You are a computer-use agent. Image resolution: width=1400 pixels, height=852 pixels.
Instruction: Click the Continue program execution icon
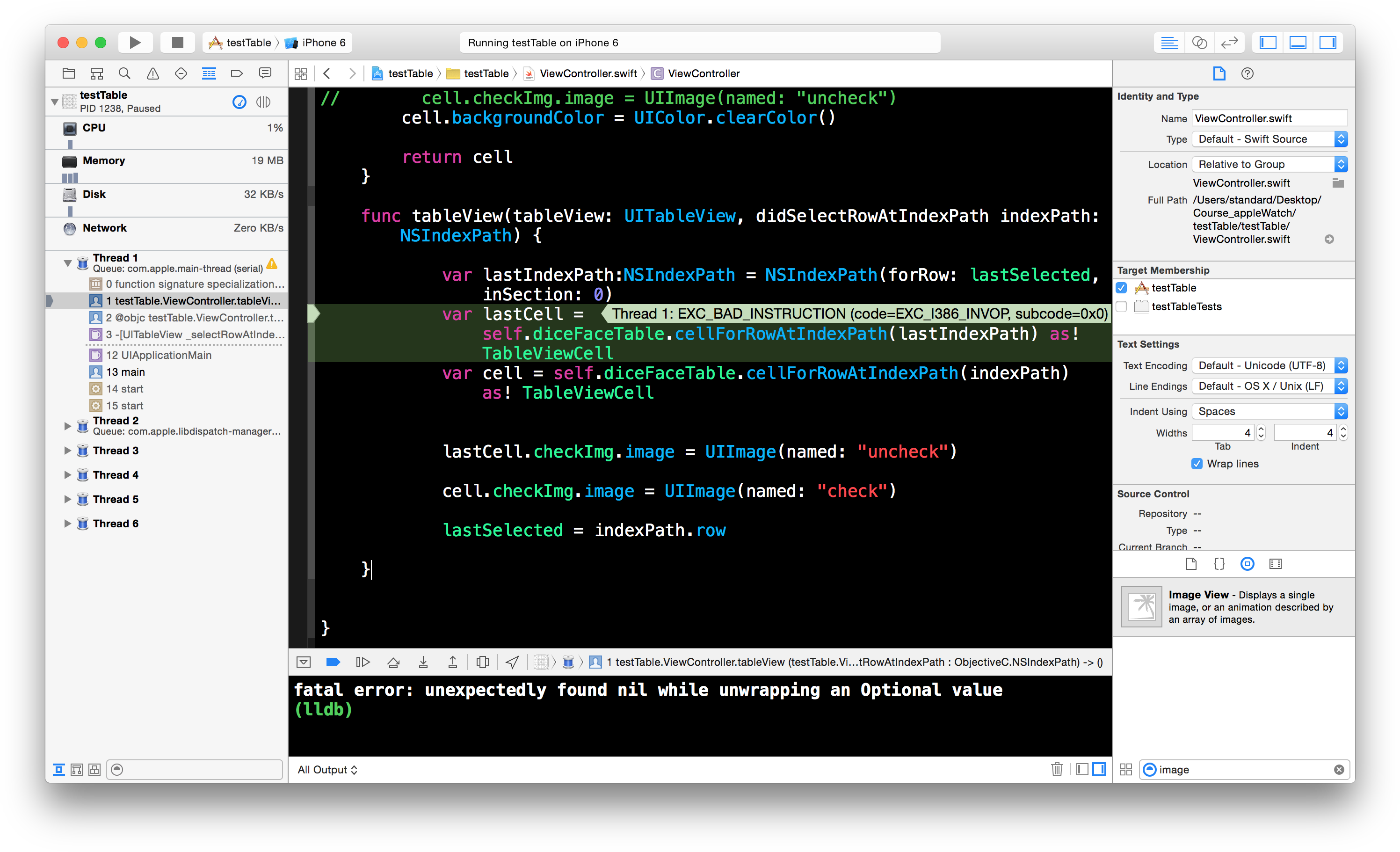pos(363,662)
